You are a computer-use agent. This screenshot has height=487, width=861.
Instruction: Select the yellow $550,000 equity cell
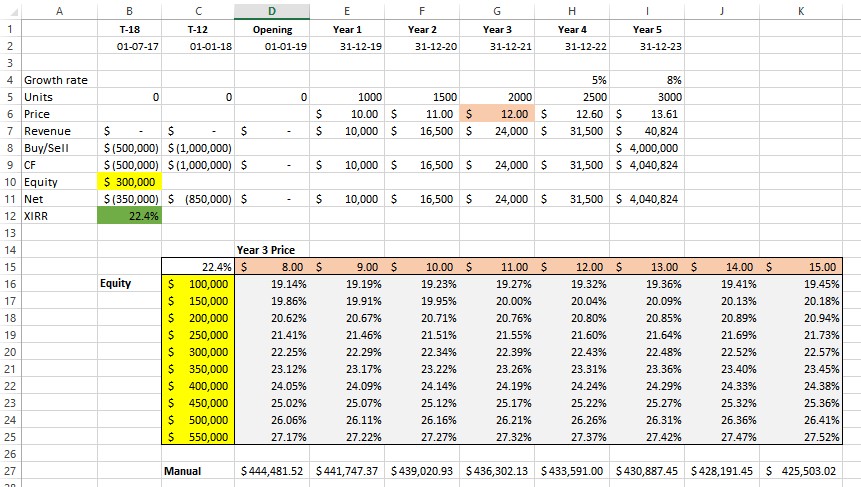(x=198, y=436)
